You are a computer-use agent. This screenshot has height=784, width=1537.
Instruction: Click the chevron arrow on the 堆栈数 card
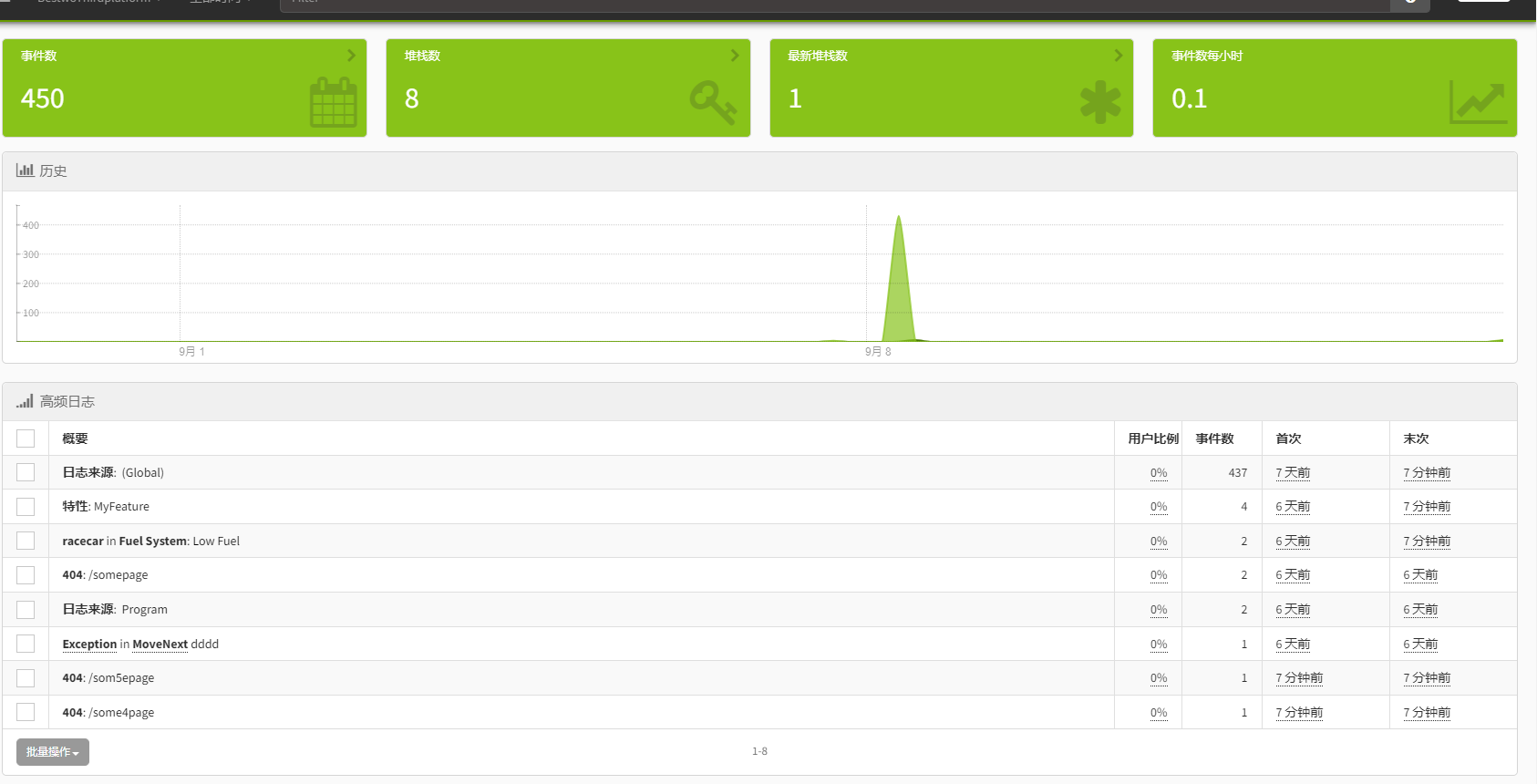[x=735, y=56]
